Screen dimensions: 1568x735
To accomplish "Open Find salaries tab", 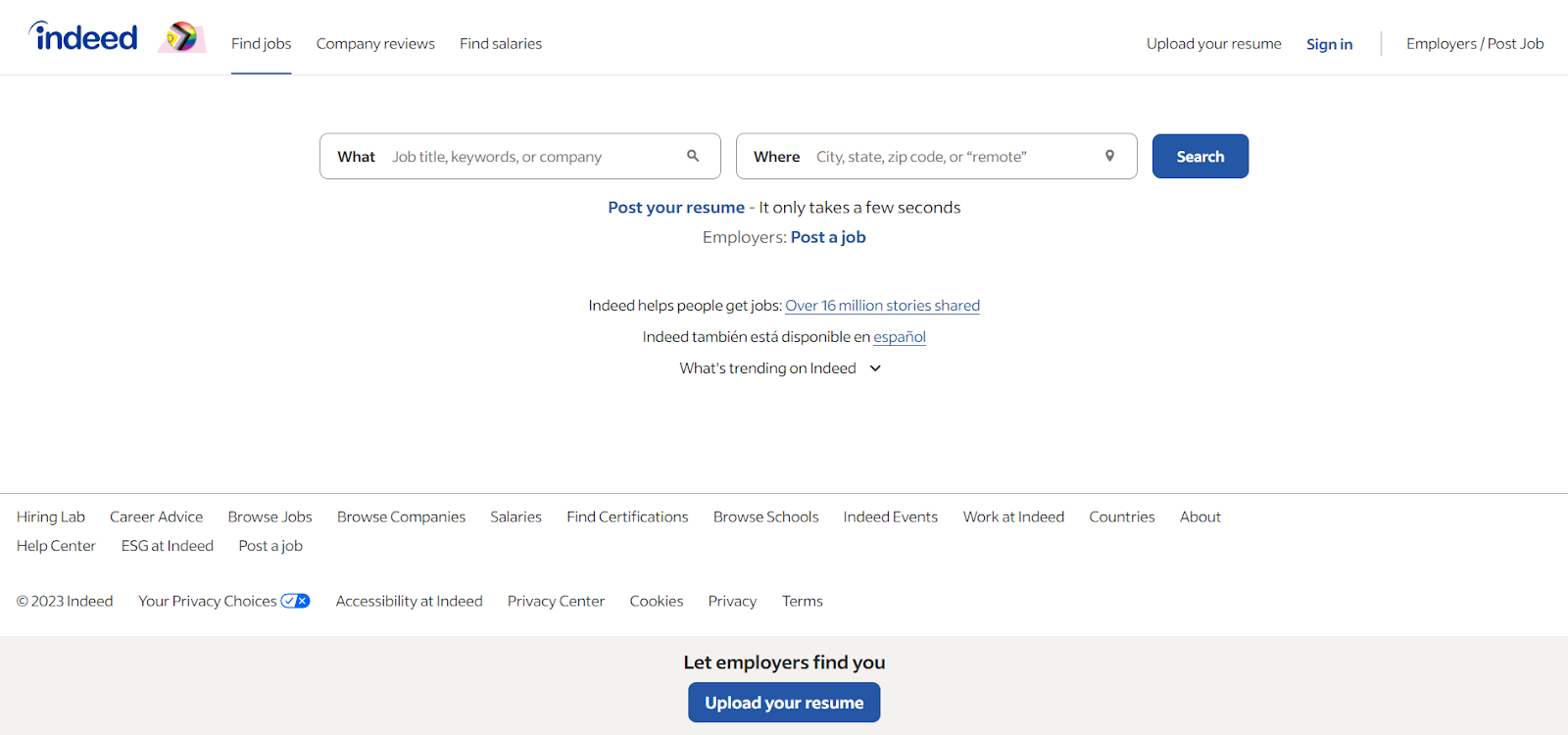I will [x=501, y=43].
